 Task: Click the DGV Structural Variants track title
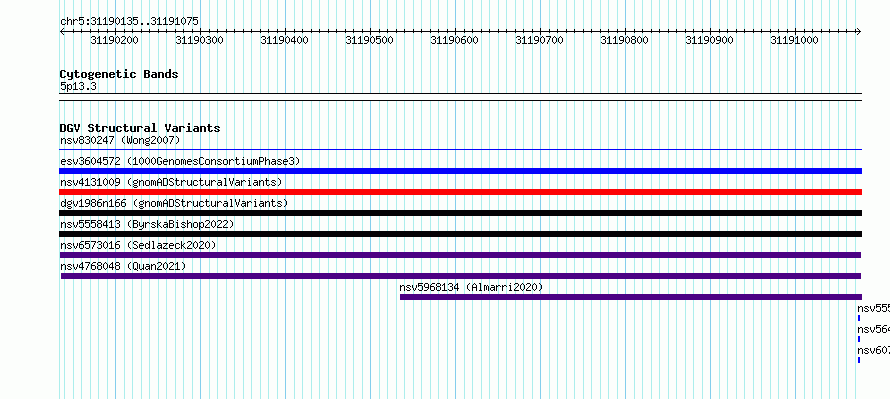point(140,128)
